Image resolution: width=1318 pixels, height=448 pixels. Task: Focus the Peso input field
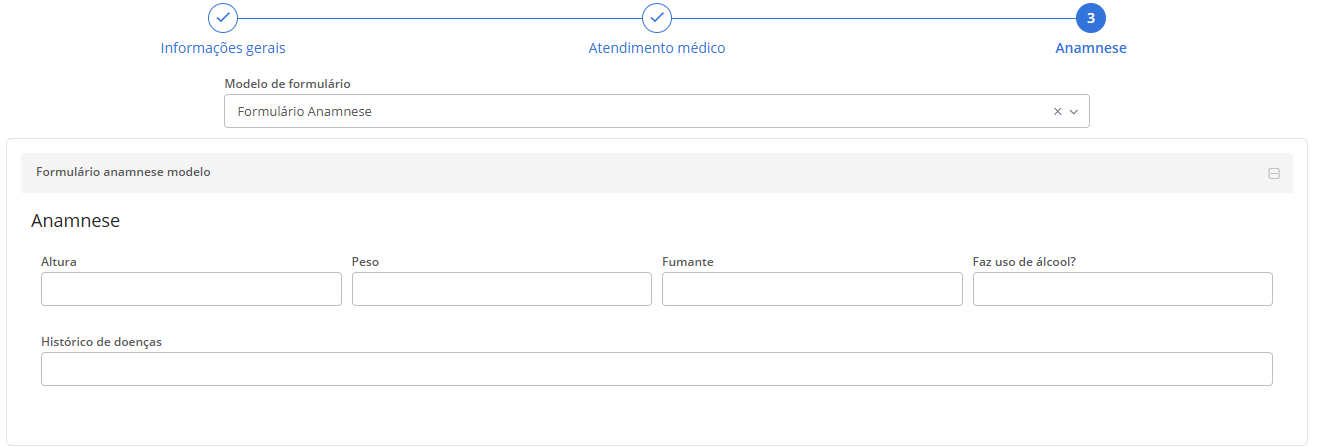(x=501, y=289)
